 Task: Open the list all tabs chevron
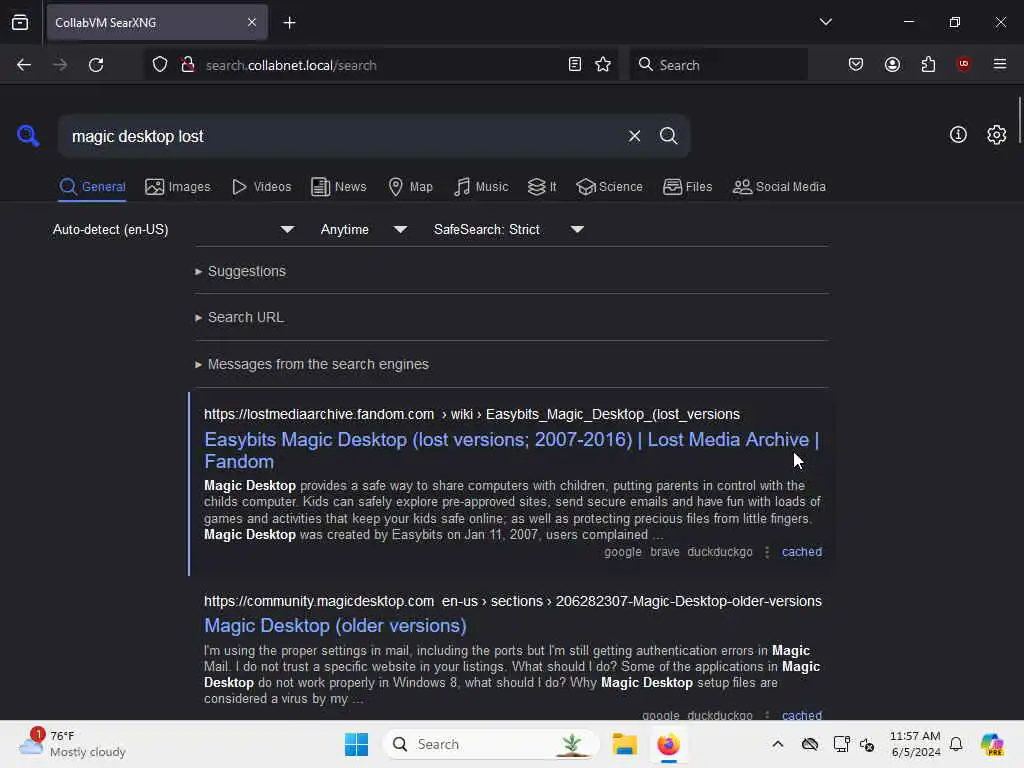pos(825,22)
